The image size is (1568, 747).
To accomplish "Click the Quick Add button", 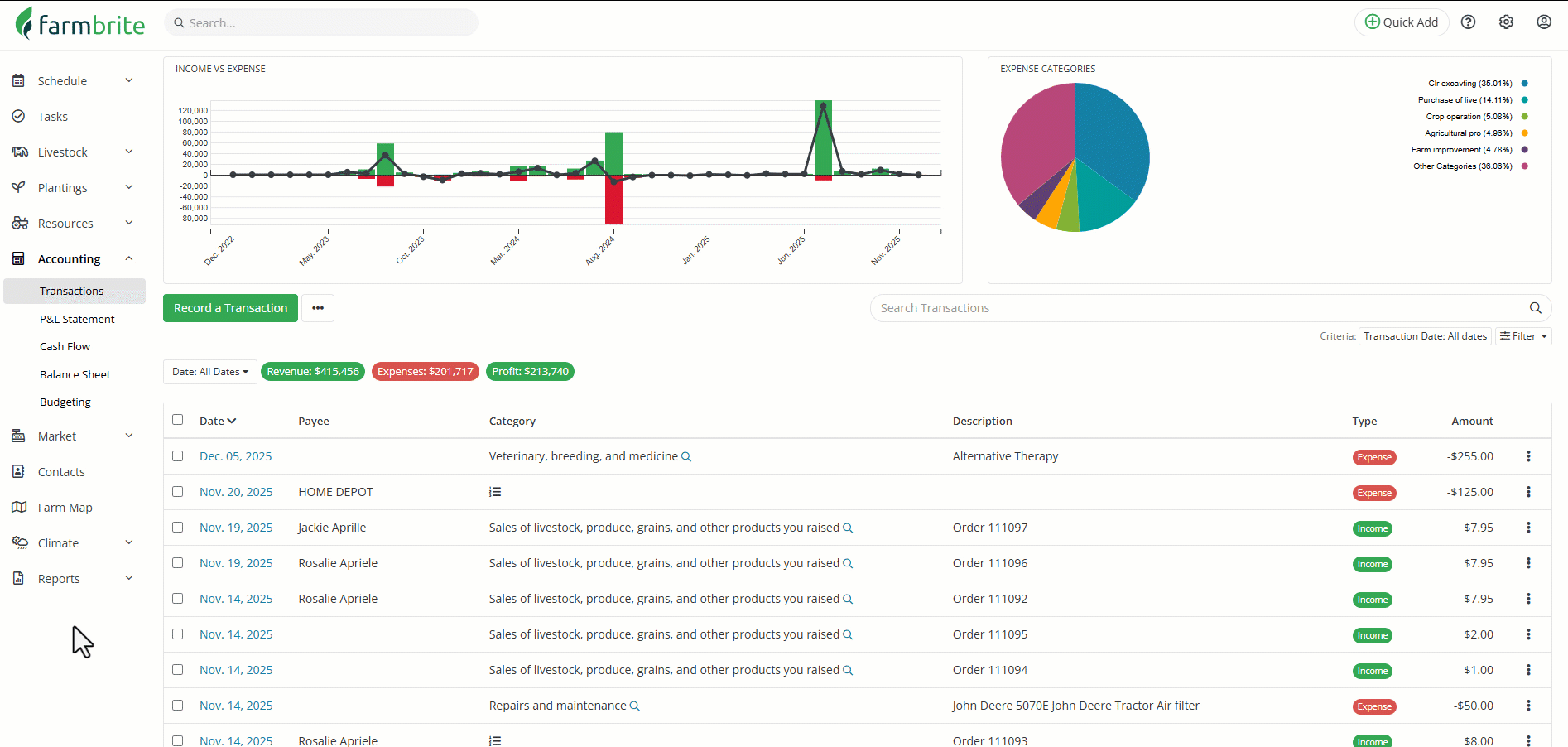I will tap(1402, 22).
